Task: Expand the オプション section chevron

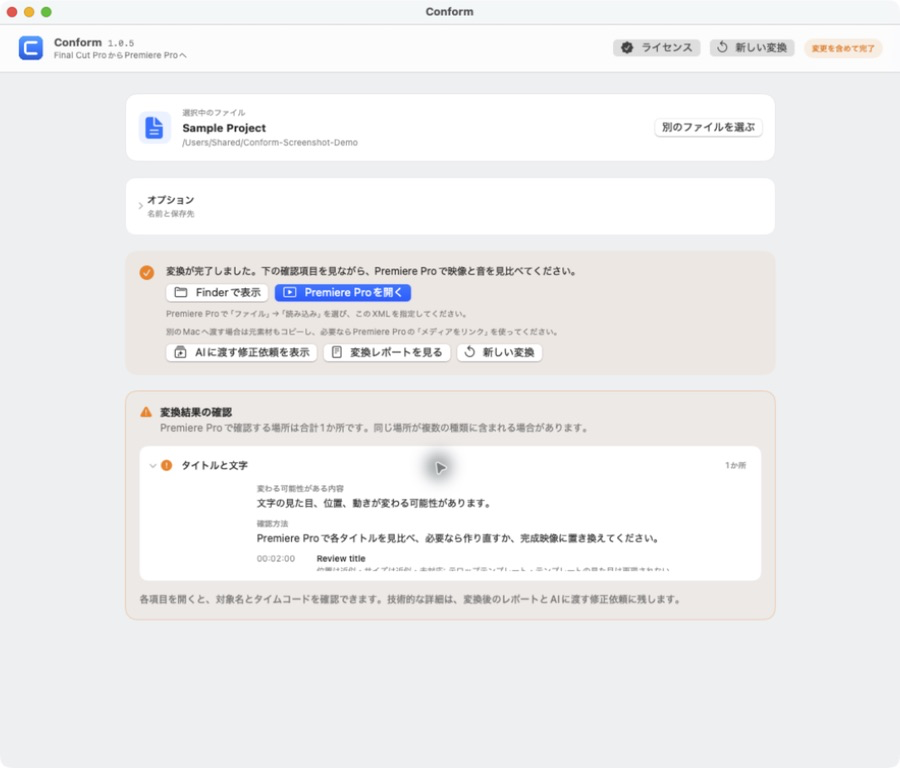Action: [x=141, y=206]
